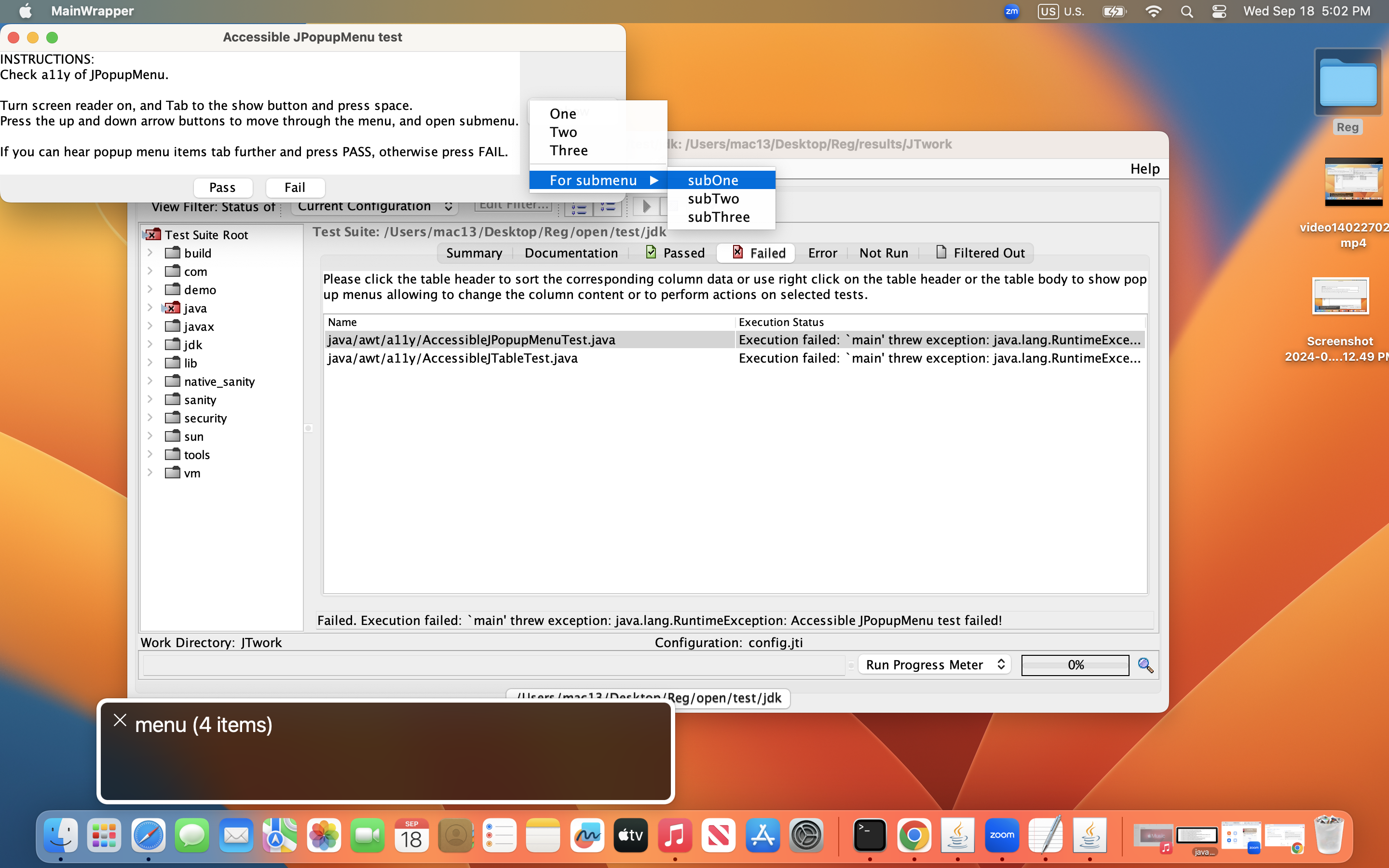Expand the security folder in tree
This screenshot has width=1389, height=868.
150,418
